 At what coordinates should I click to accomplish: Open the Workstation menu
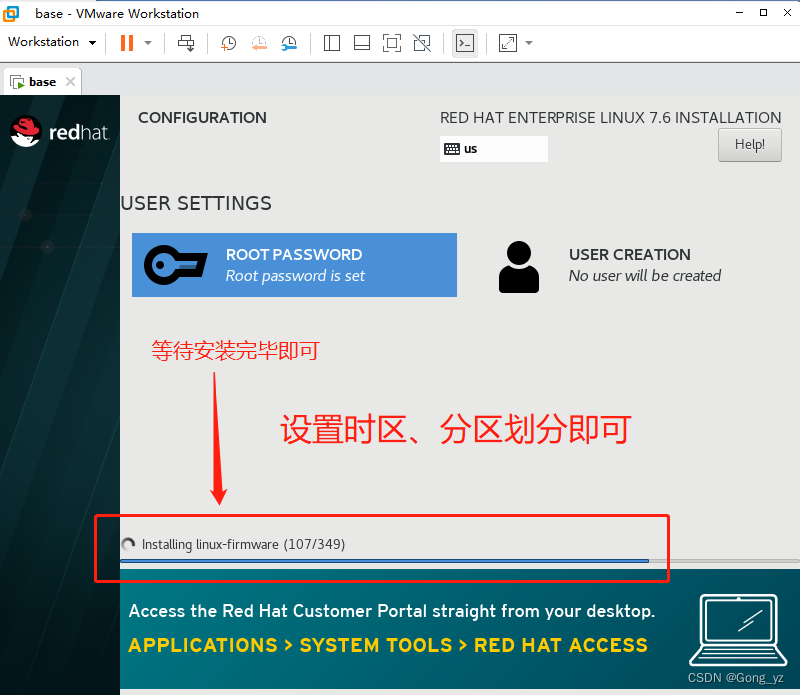coord(52,42)
